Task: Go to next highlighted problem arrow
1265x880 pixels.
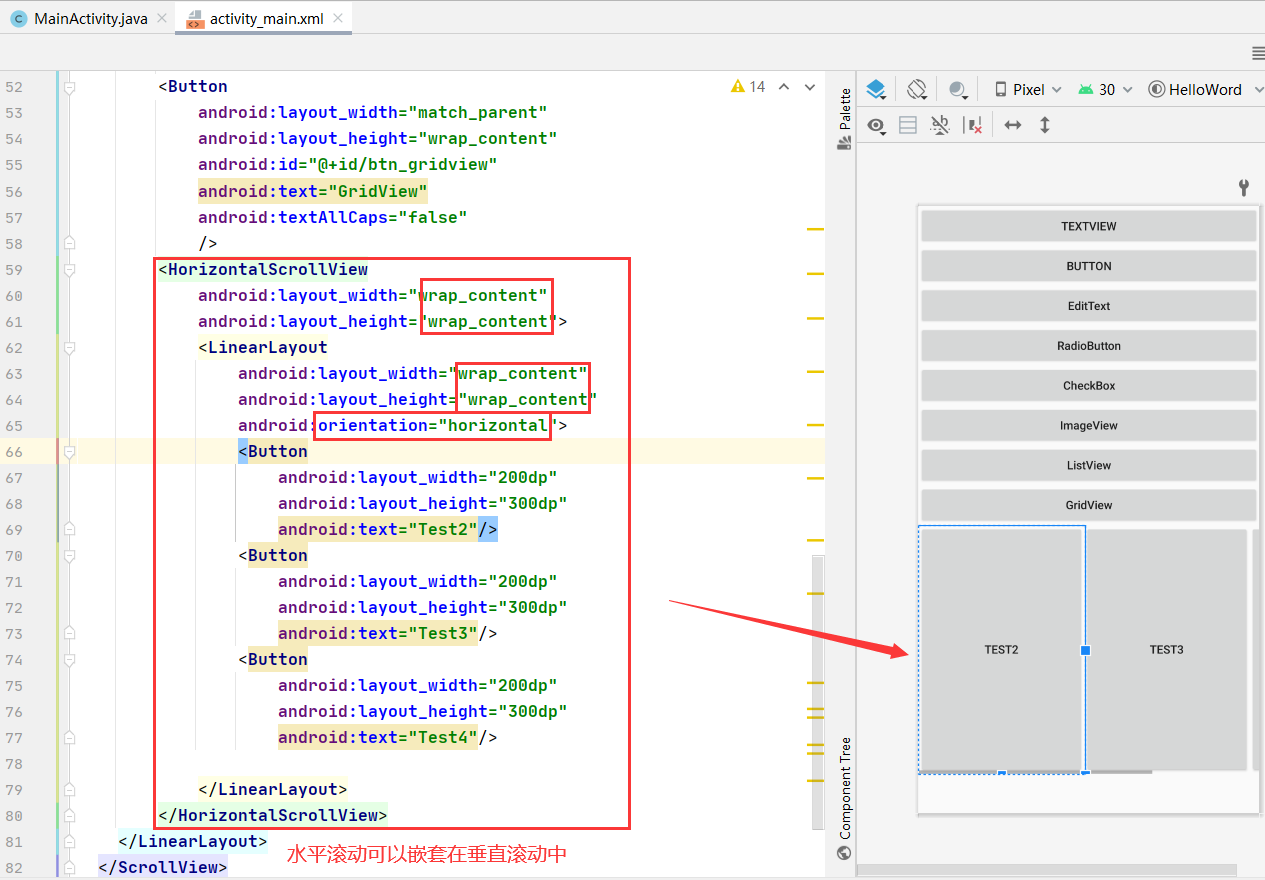Action: pos(809,87)
